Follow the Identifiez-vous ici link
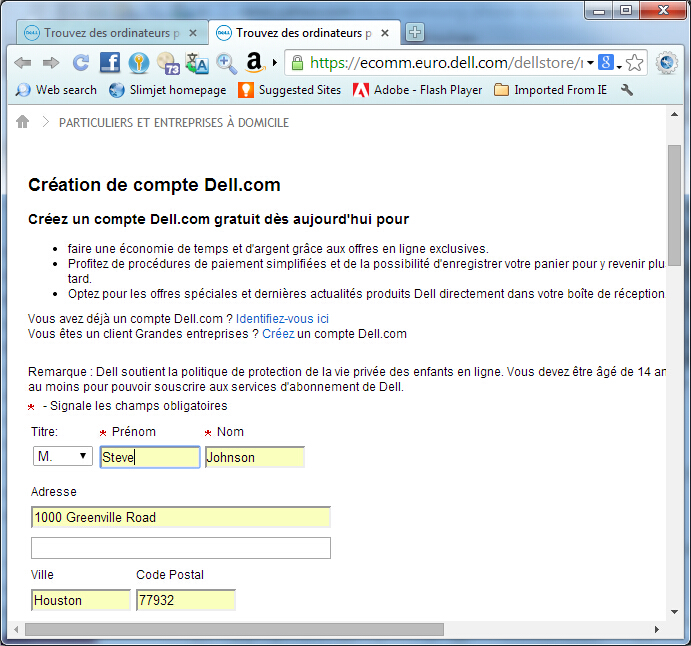This screenshot has width=691, height=646. point(282,319)
